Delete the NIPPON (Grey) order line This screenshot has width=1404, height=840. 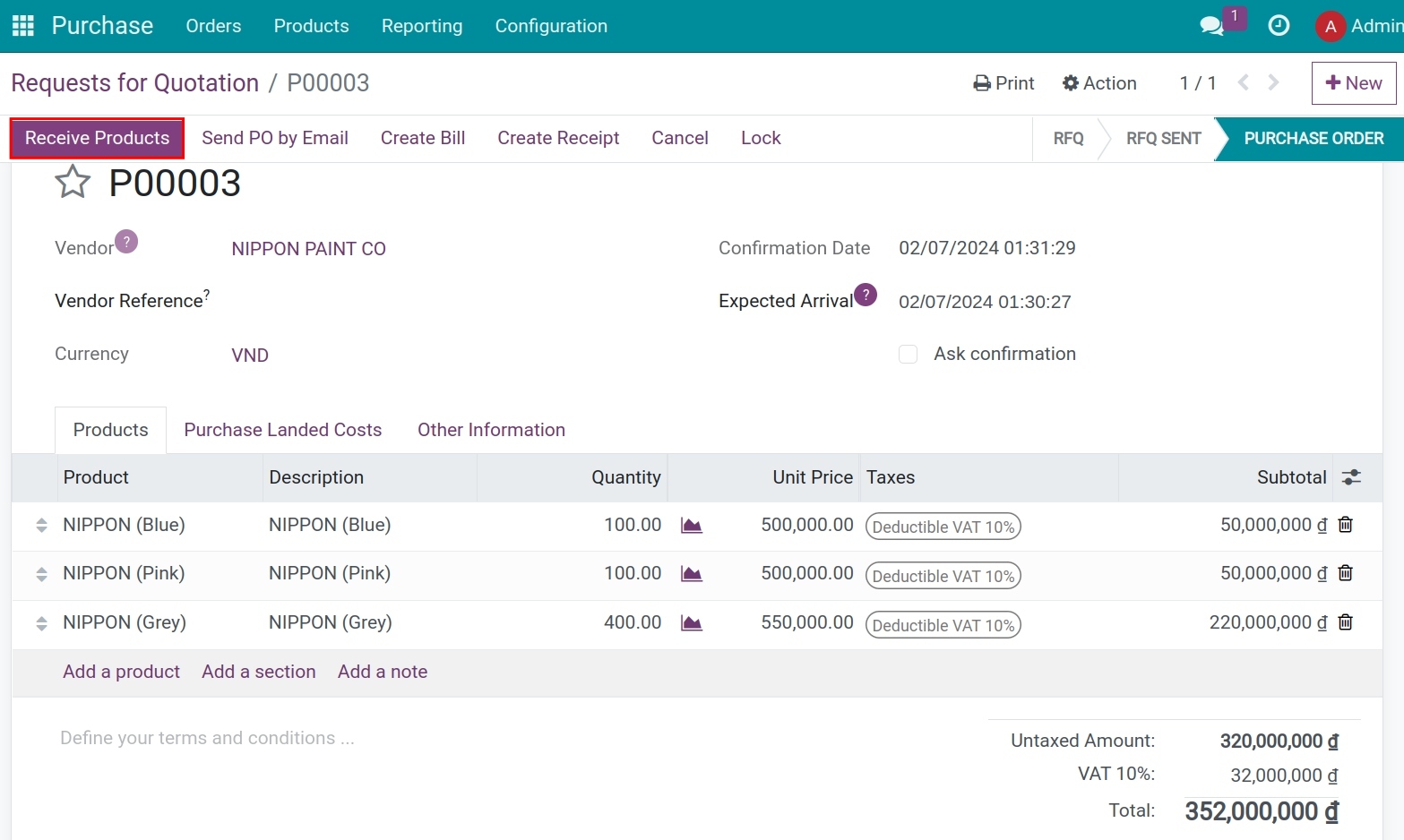tap(1345, 623)
